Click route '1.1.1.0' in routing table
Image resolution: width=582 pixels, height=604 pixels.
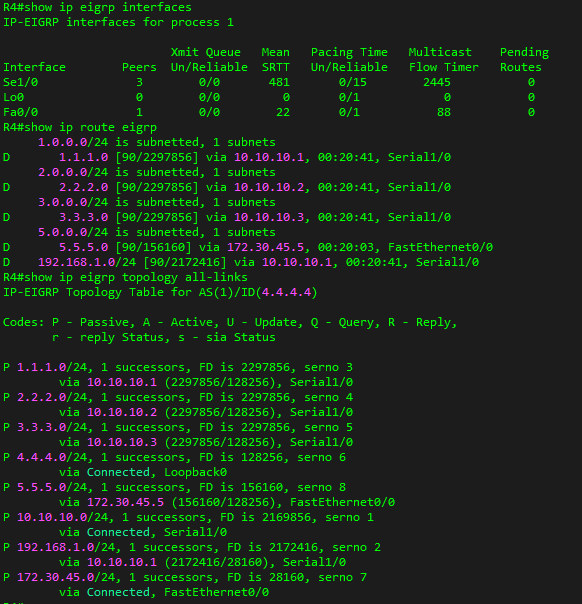click(83, 158)
